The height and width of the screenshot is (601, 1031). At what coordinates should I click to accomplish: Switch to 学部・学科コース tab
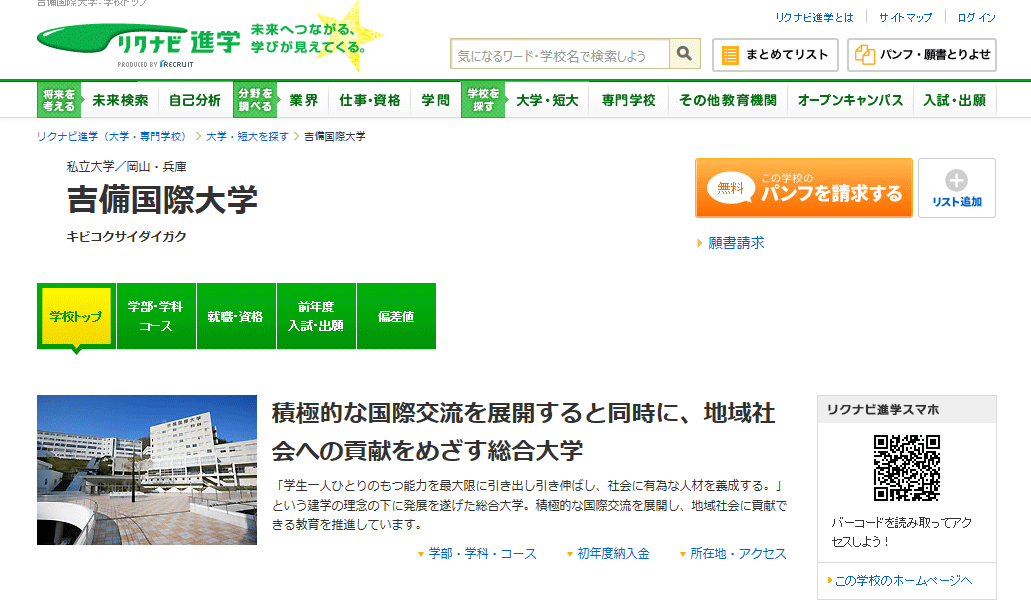pos(156,316)
